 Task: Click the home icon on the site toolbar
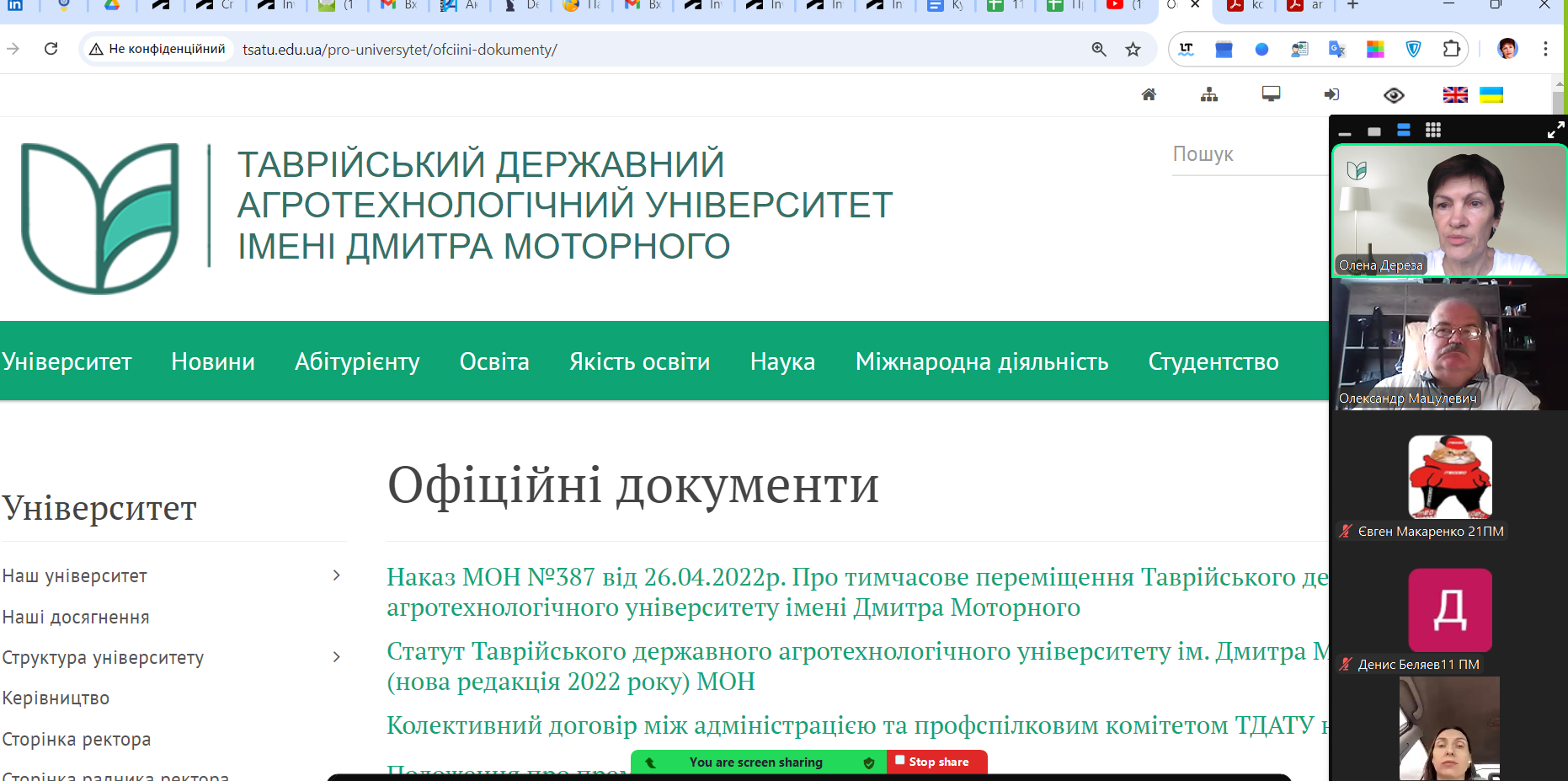pyautogui.click(x=1149, y=94)
